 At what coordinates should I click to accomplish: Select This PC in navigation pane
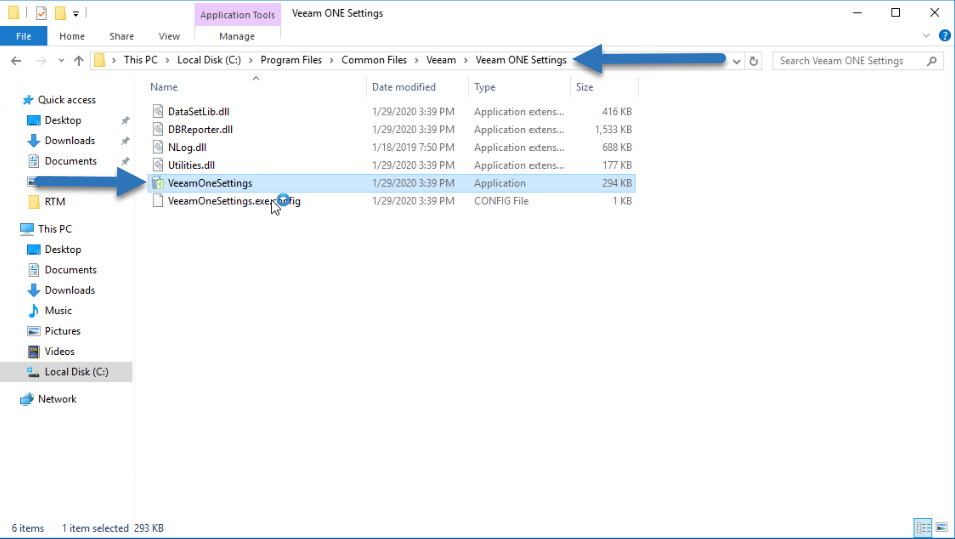tap(55, 229)
